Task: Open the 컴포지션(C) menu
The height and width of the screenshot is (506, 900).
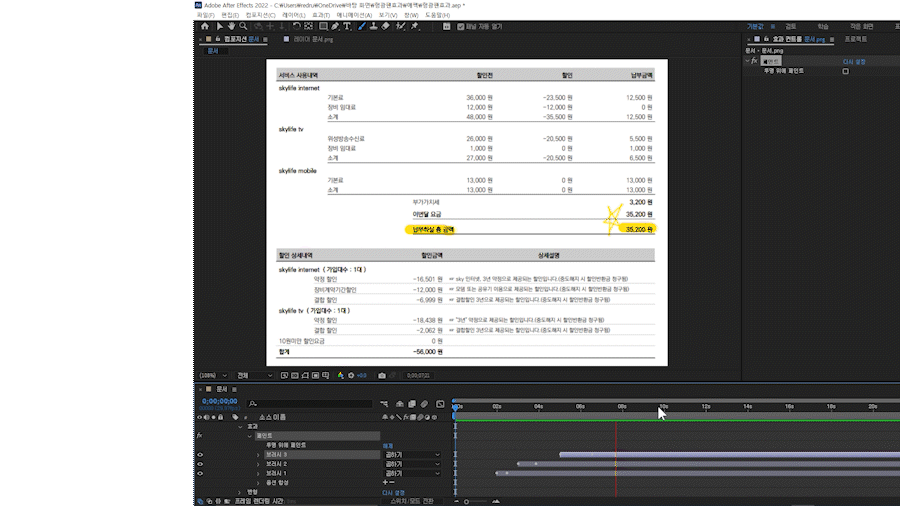Action: coord(260,15)
